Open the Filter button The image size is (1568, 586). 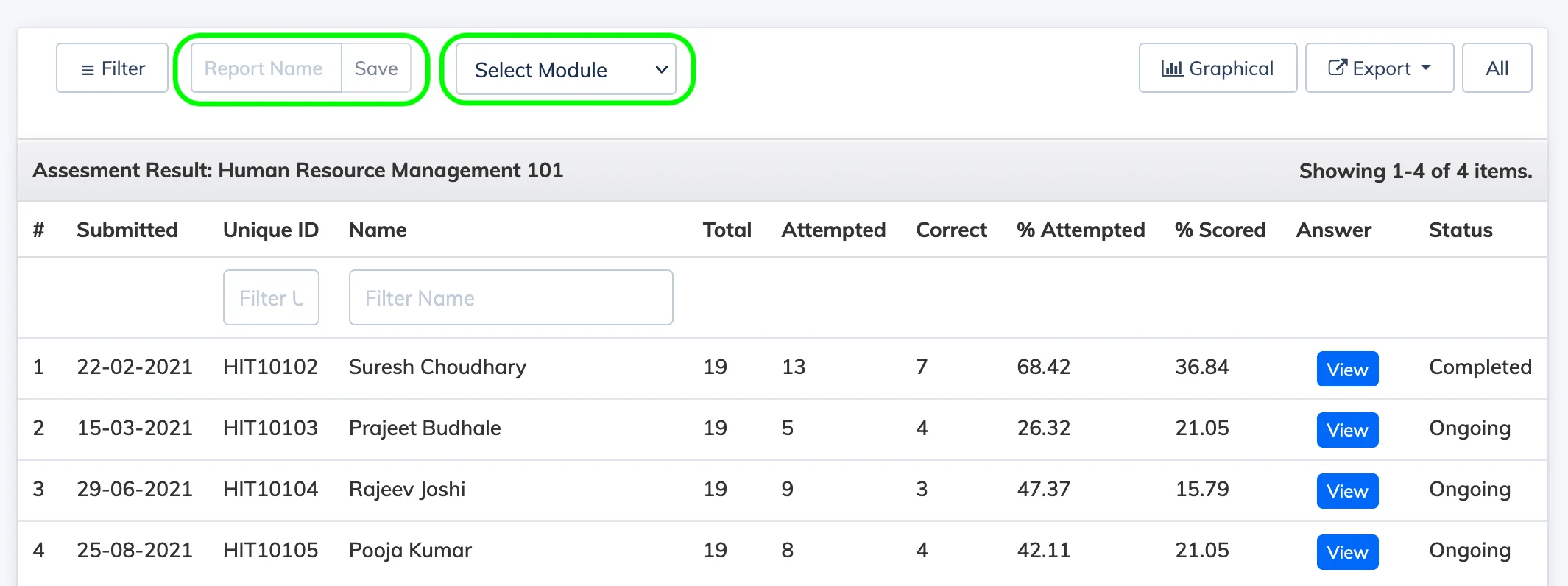(x=112, y=68)
